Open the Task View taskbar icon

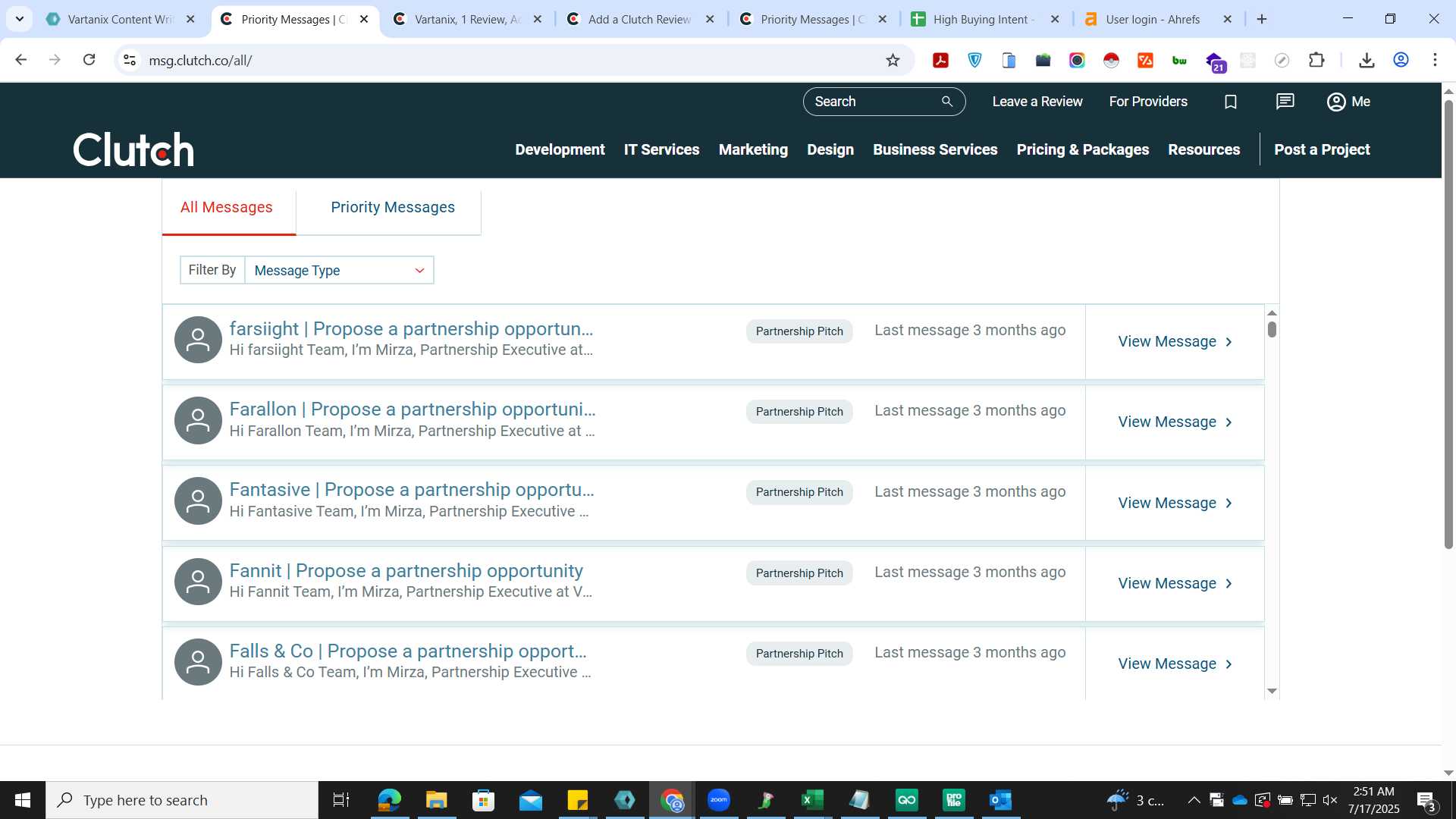point(341,800)
